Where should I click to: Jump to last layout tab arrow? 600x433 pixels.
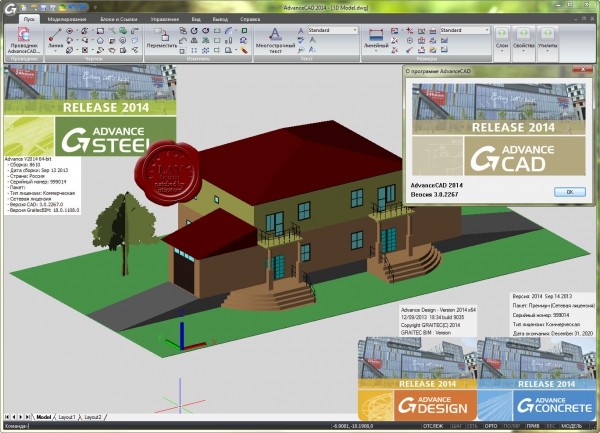click(28, 417)
